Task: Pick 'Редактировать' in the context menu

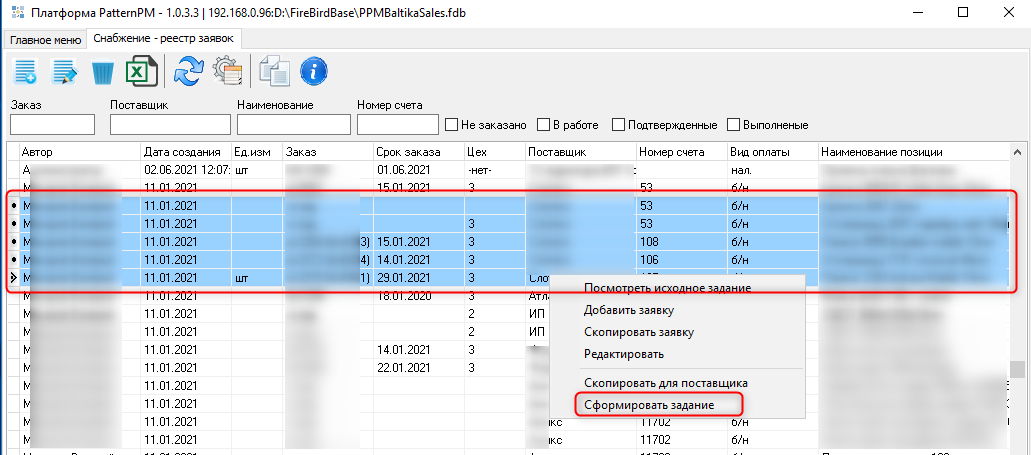Action: coord(624,354)
